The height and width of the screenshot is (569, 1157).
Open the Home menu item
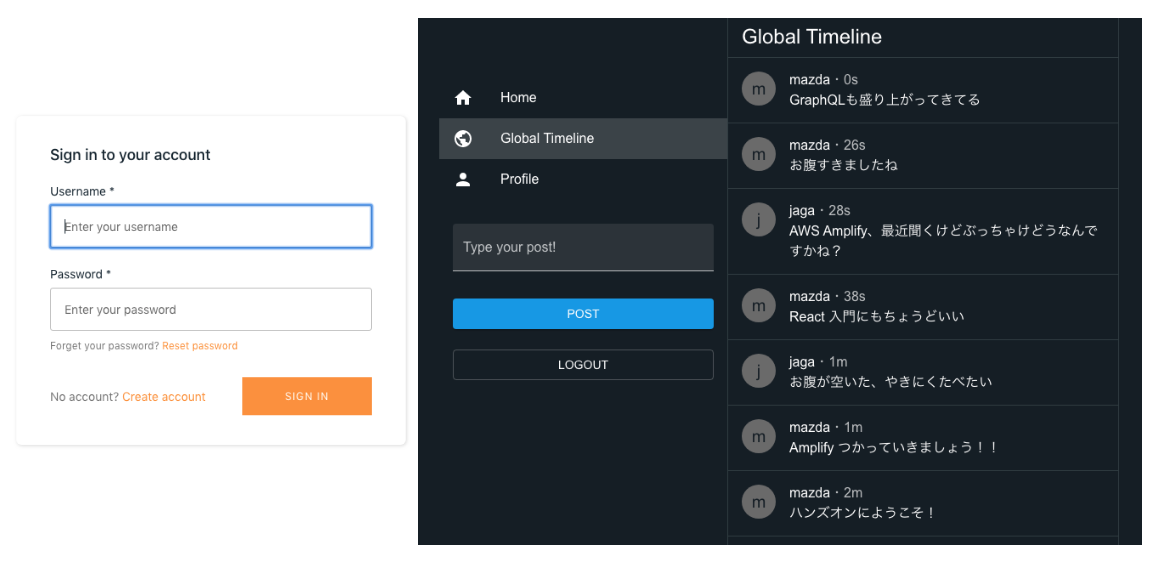[583, 97]
